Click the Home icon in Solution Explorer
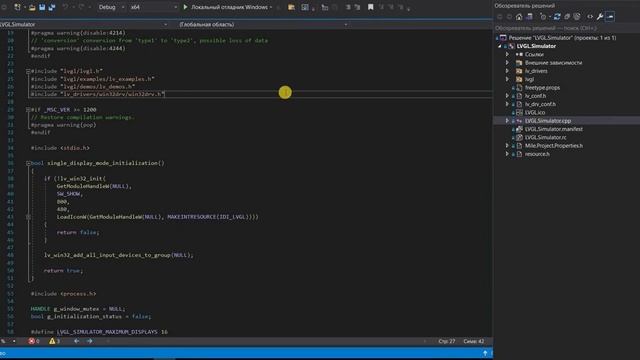 click(x=519, y=17)
